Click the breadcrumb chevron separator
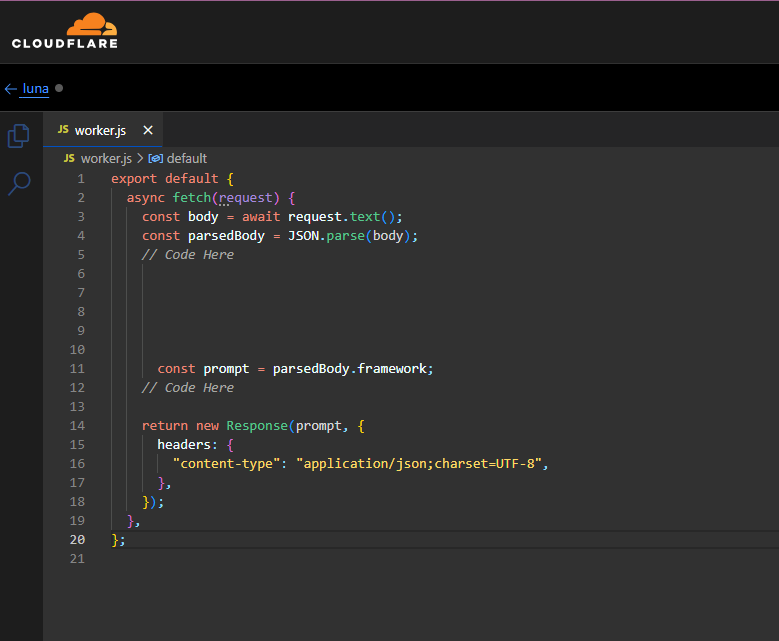Image resolution: width=779 pixels, height=641 pixels. pos(140,159)
